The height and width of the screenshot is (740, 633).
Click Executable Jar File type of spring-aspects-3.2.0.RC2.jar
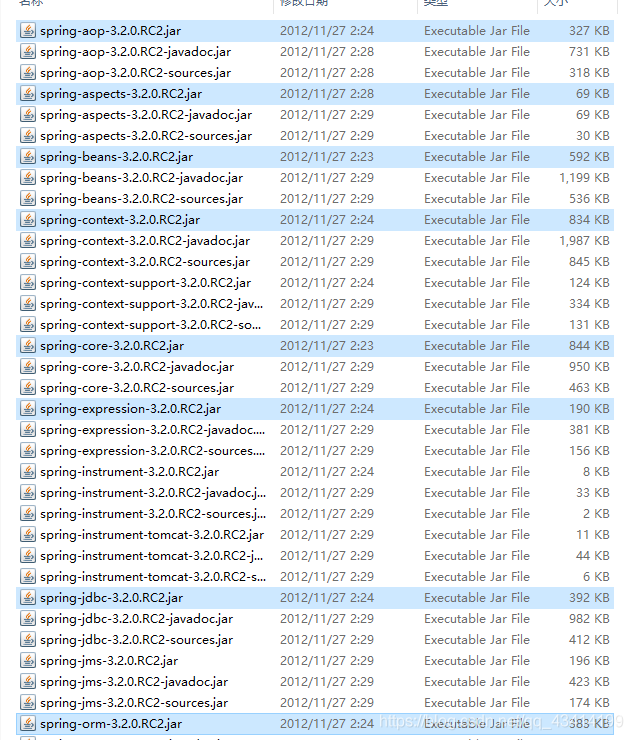(477, 94)
